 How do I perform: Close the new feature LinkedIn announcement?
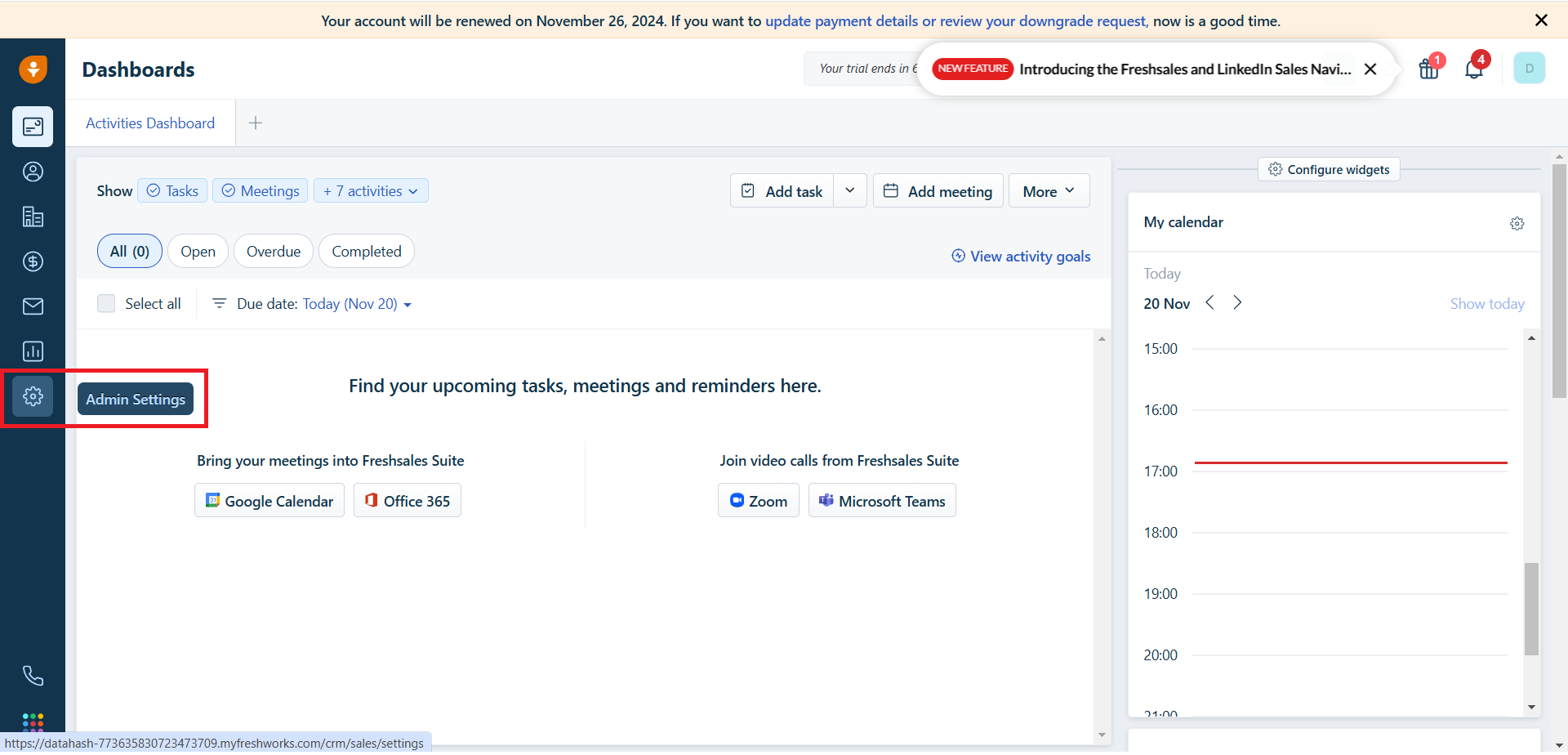(1370, 69)
